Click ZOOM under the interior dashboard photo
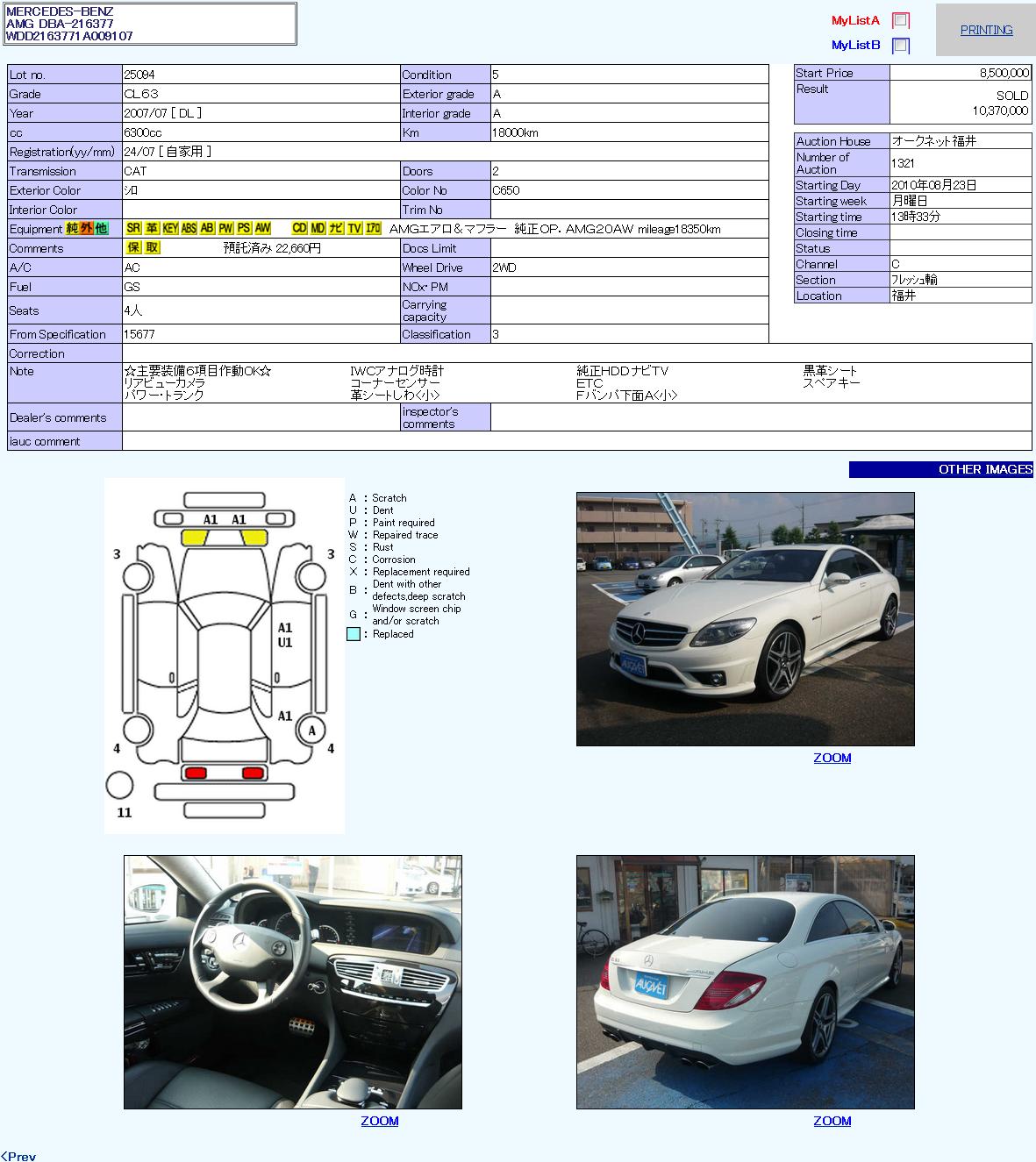This screenshot has height=1162, width=1036. [x=379, y=1121]
